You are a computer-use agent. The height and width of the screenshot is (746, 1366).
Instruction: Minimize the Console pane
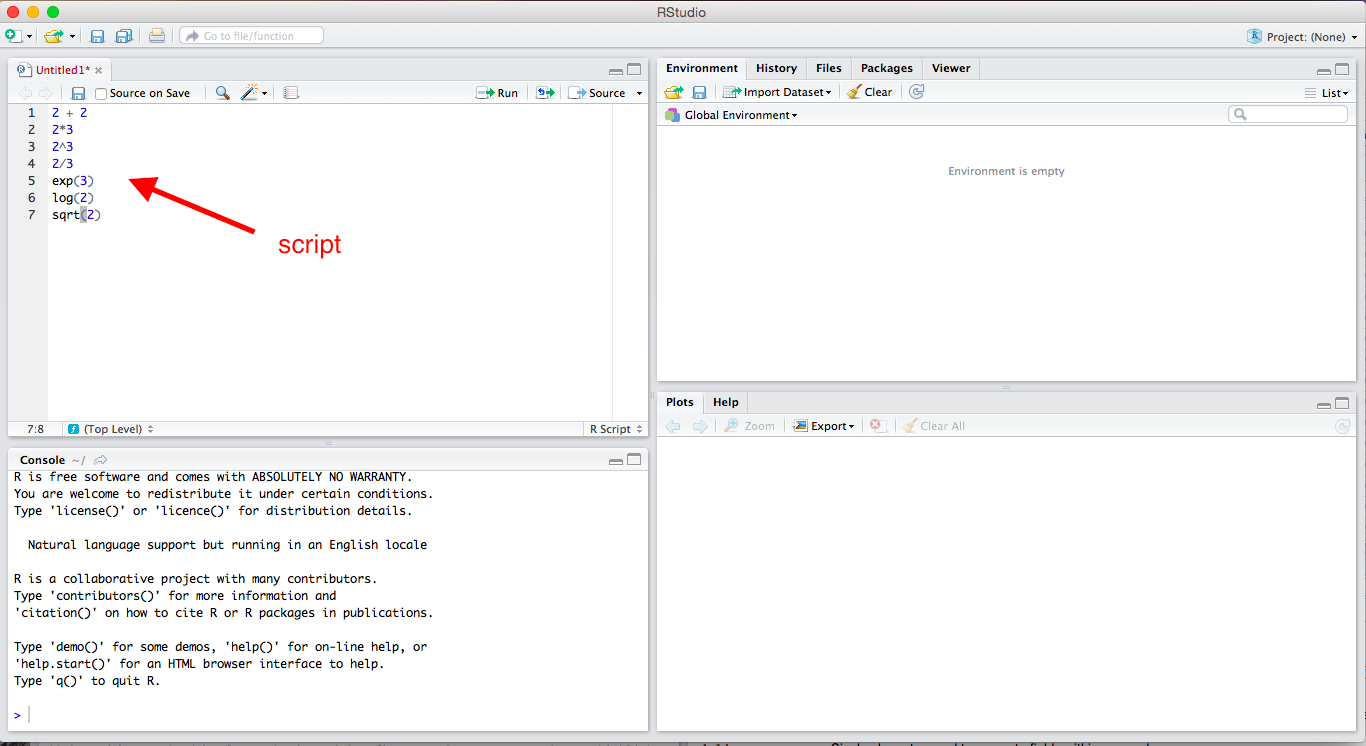click(616, 461)
